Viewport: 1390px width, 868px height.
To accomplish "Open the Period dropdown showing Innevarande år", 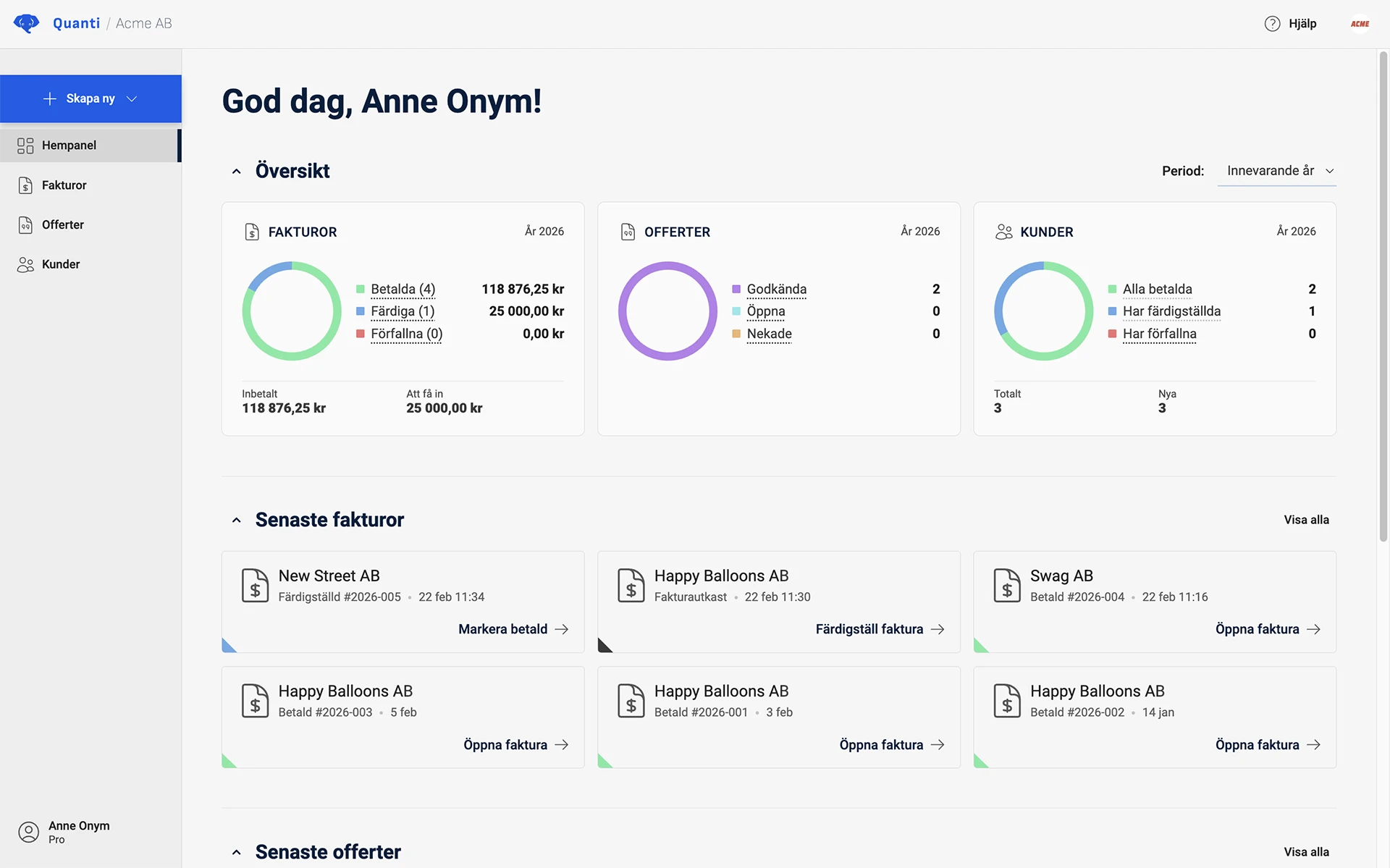I will 1277,171.
